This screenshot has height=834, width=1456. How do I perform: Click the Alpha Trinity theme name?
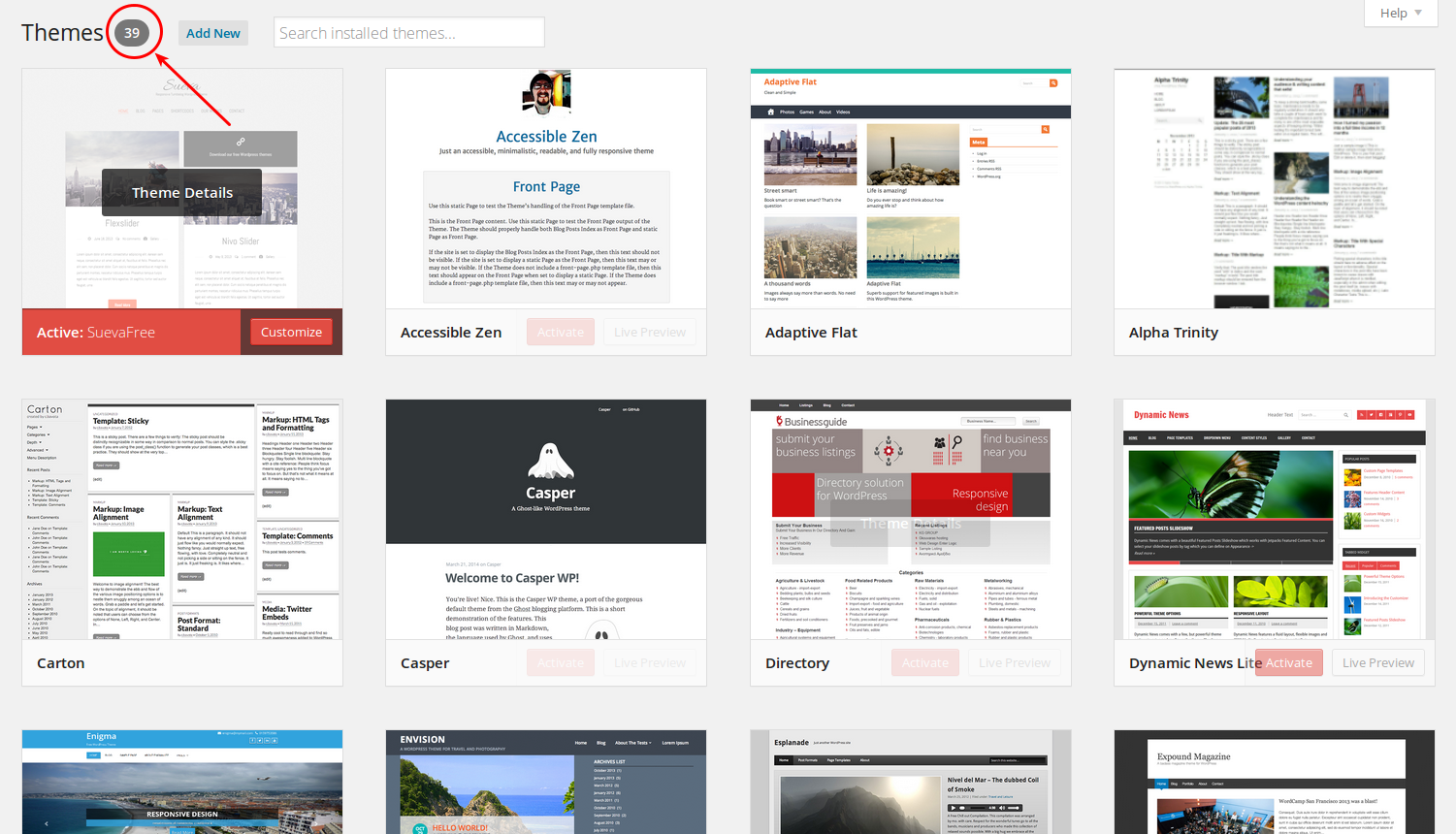[1174, 332]
